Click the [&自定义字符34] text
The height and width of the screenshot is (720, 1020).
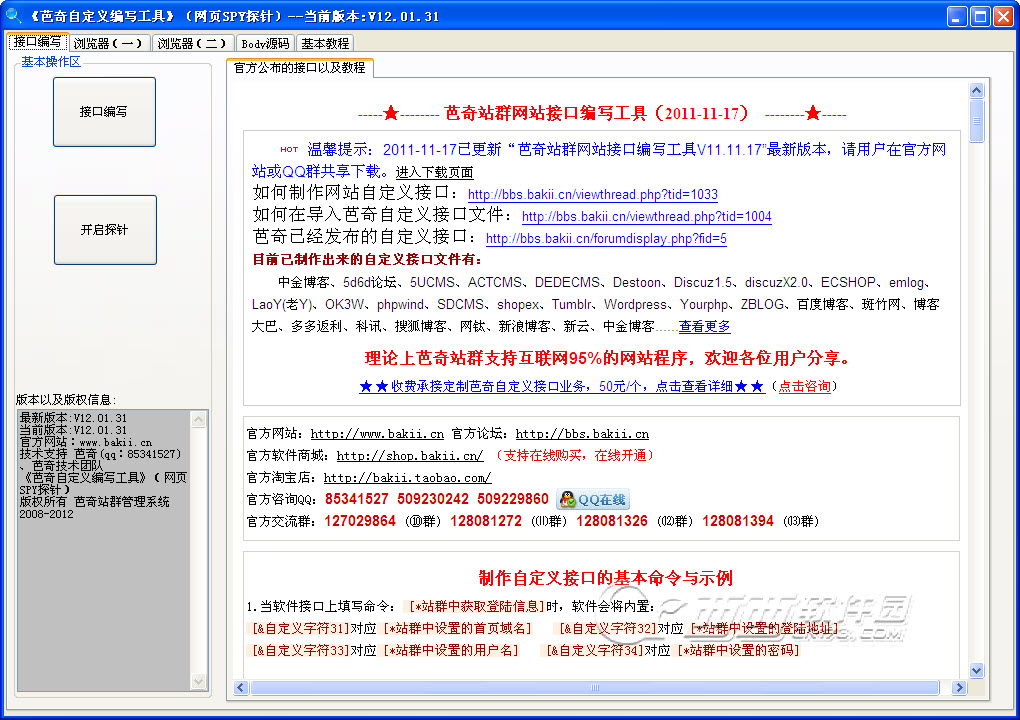pyautogui.click(x=595, y=650)
